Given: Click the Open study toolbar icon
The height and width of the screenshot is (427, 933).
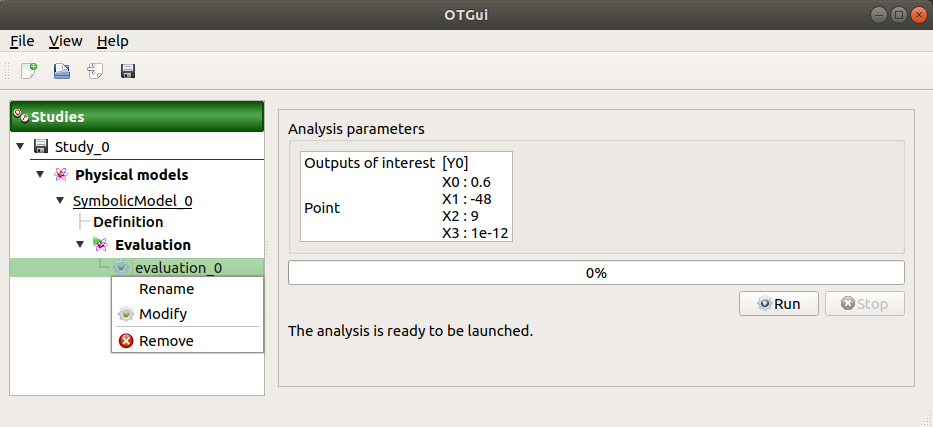Looking at the screenshot, I should 62,71.
